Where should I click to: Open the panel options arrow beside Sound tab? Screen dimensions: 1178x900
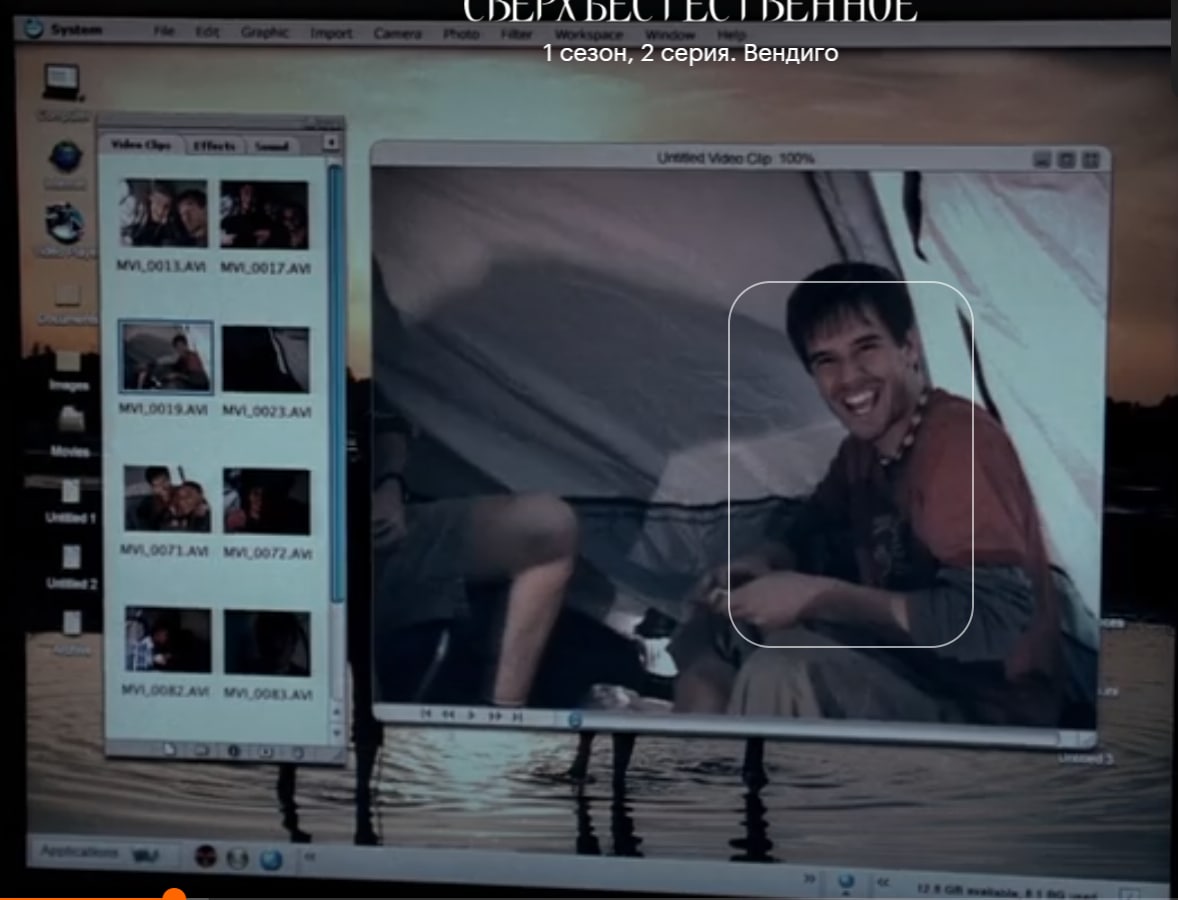(x=331, y=142)
